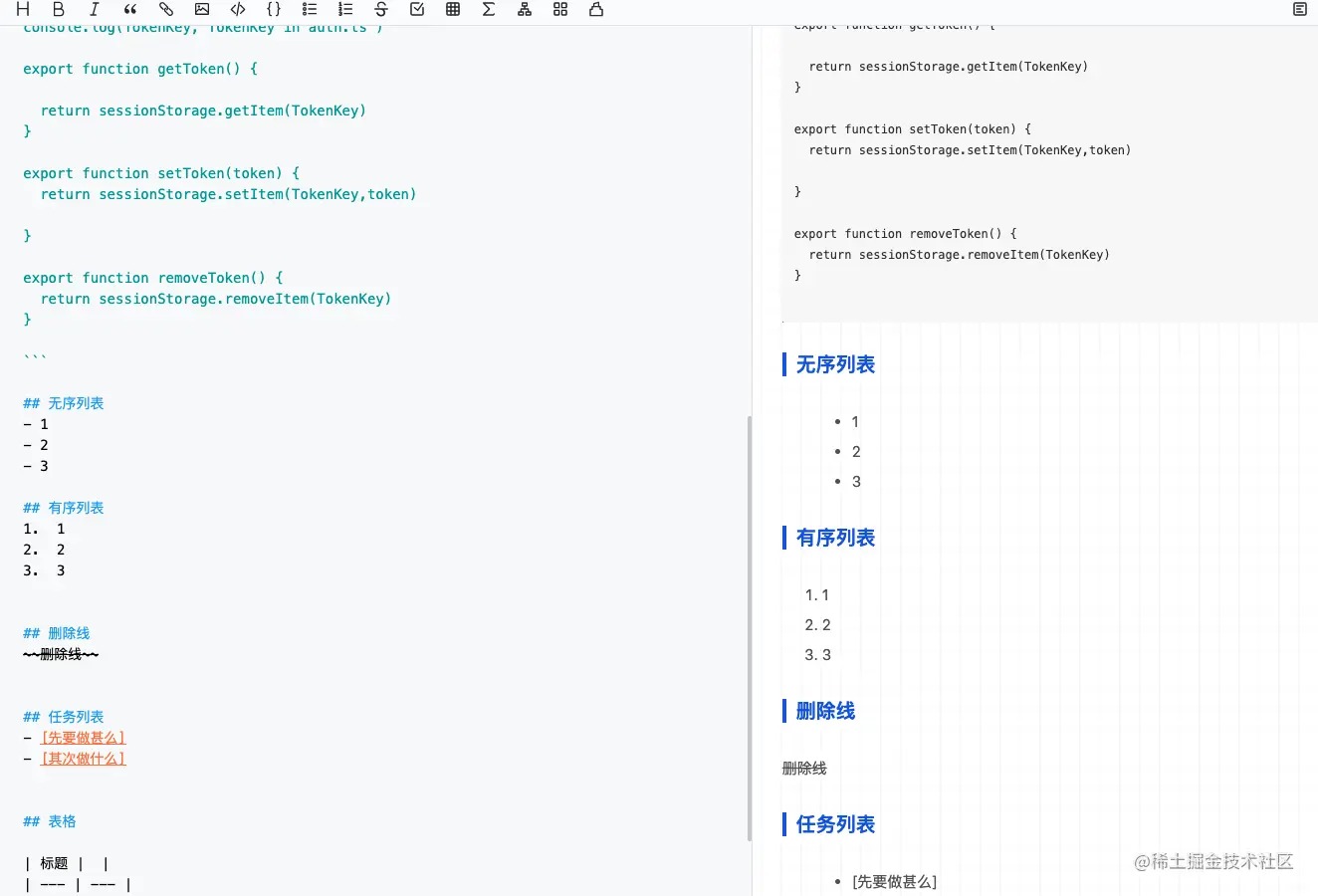Click the sessionStorage.removeItem(TokenKey) line in the editor
Viewport: 1318px width, 896px height.
click(216, 299)
